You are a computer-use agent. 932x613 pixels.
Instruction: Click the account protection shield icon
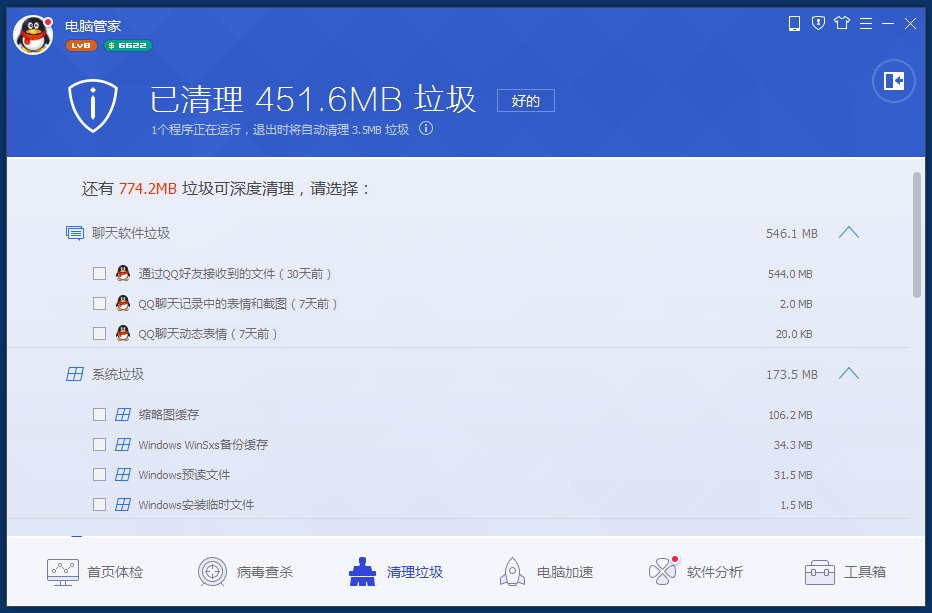coord(818,23)
